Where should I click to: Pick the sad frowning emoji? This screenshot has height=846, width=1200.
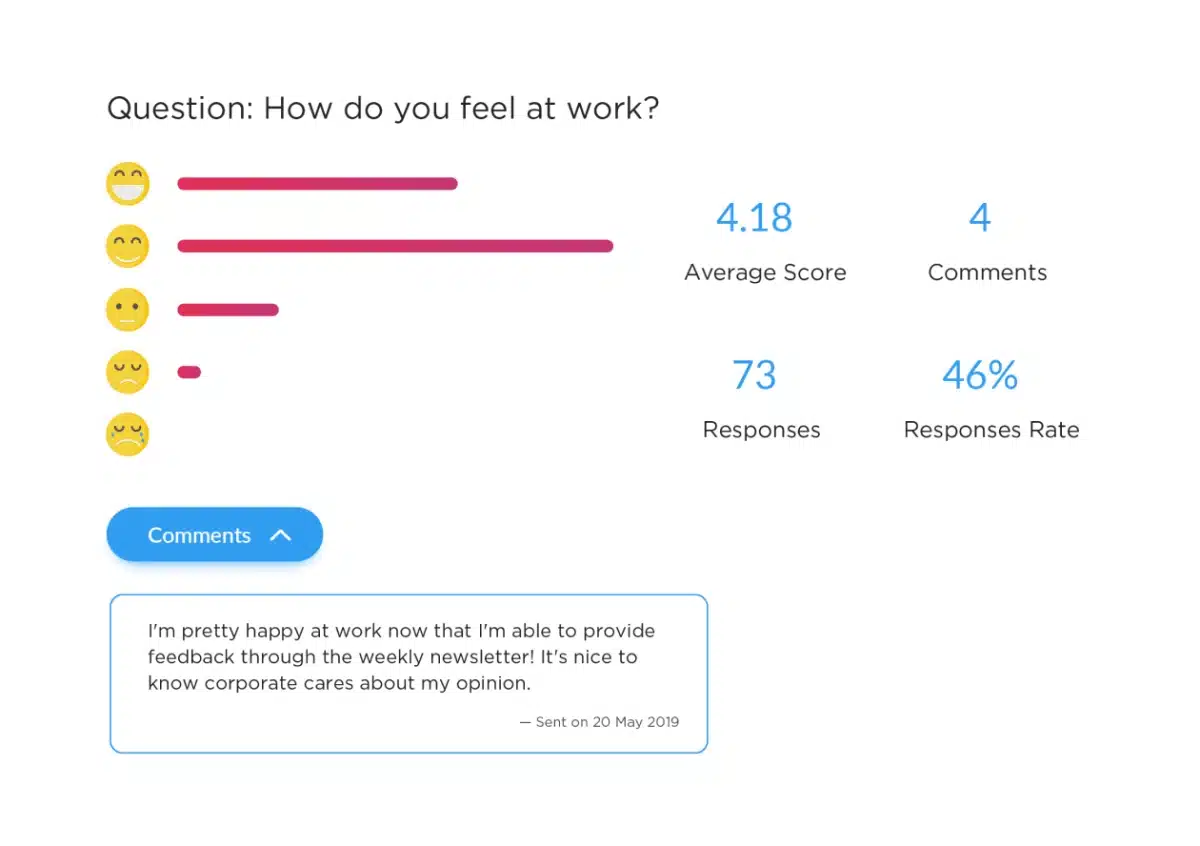128,372
